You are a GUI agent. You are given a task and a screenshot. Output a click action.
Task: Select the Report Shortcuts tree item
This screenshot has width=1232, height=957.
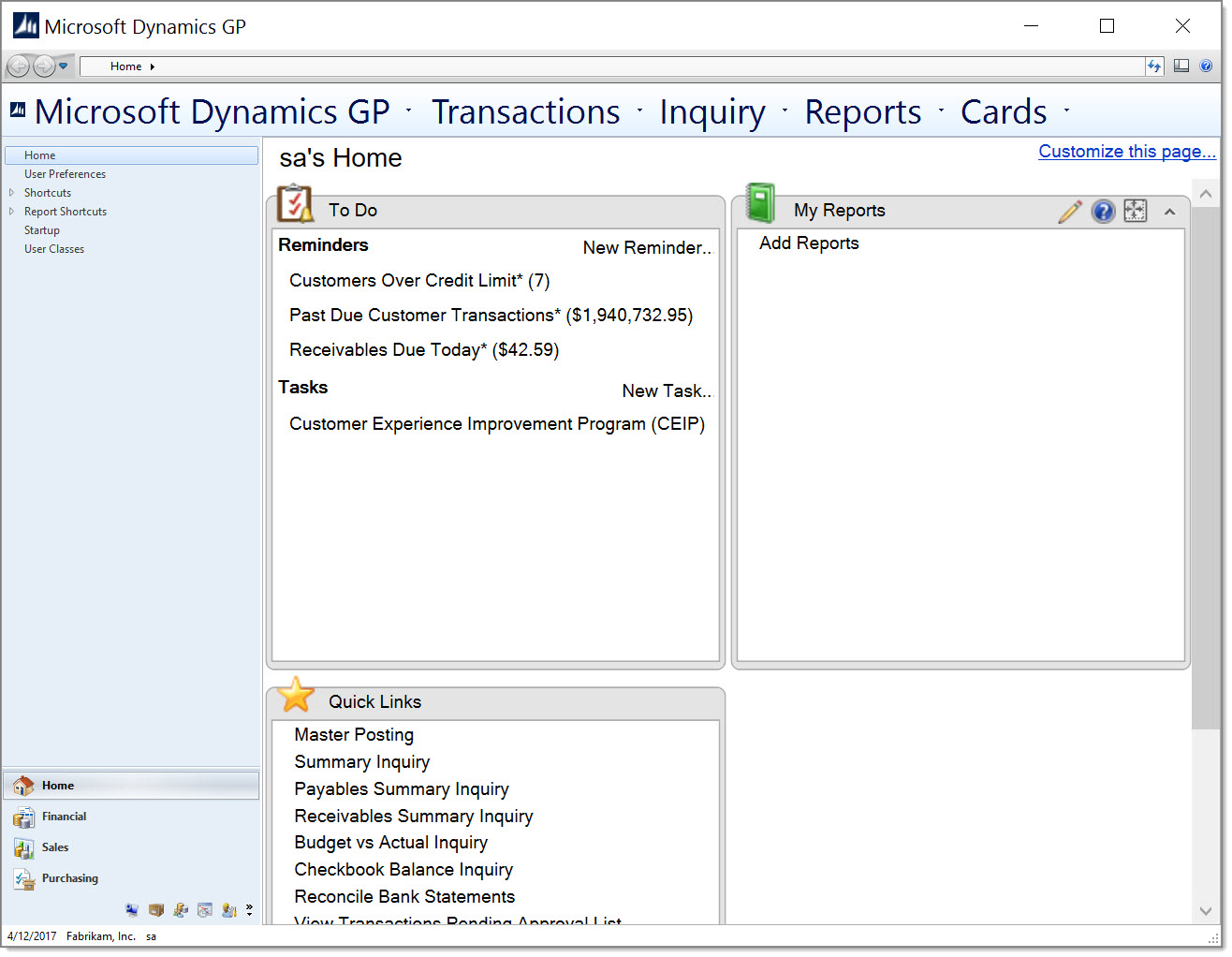coord(66,212)
